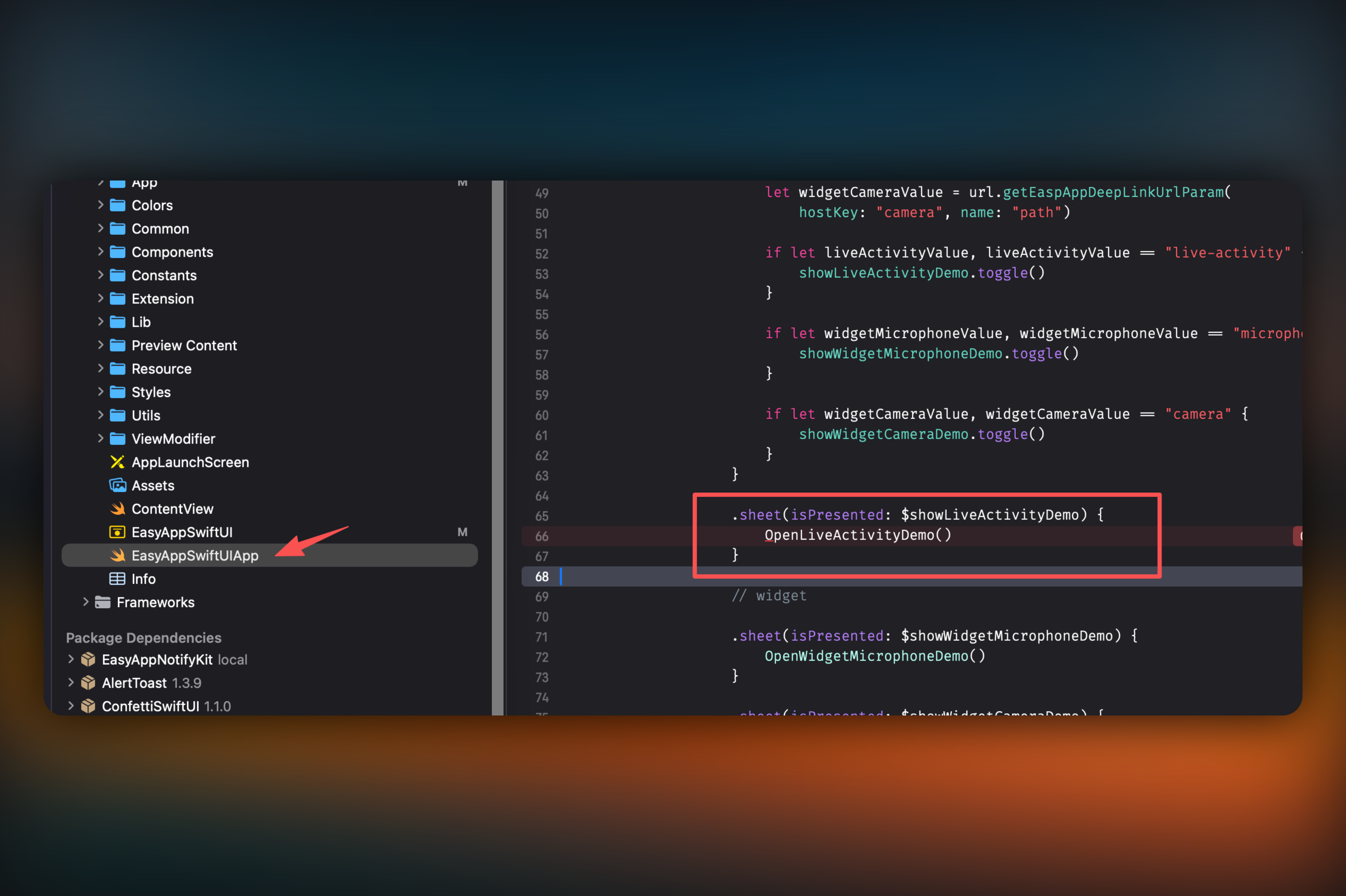This screenshot has height=896, width=1346.
Task: Select the EasyAppSwiftUI app target file
Action: [x=182, y=532]
